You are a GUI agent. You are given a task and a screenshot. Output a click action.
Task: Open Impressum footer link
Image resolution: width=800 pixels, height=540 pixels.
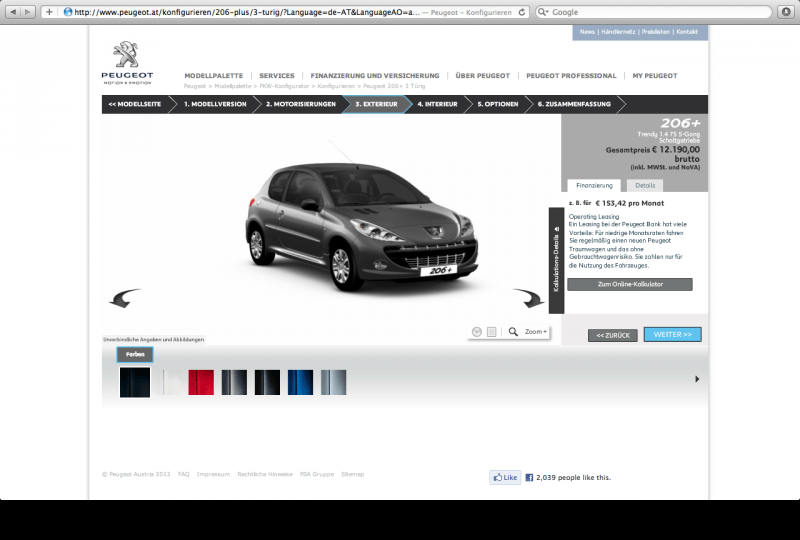point(213,474)
